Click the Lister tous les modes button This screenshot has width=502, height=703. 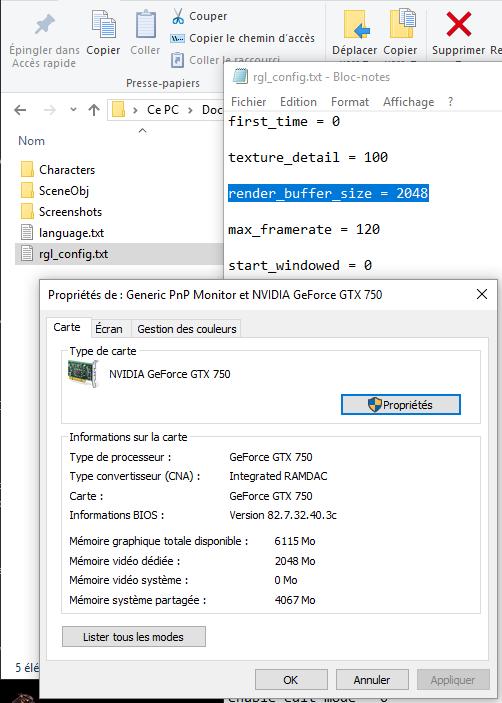point(134,637)
